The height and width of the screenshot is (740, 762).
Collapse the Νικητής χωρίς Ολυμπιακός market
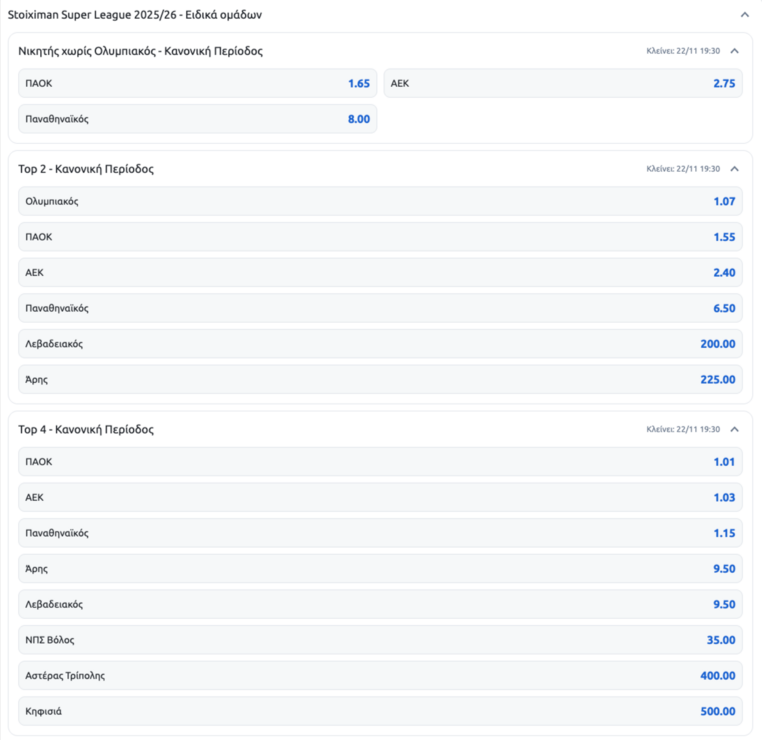(735, 50)
